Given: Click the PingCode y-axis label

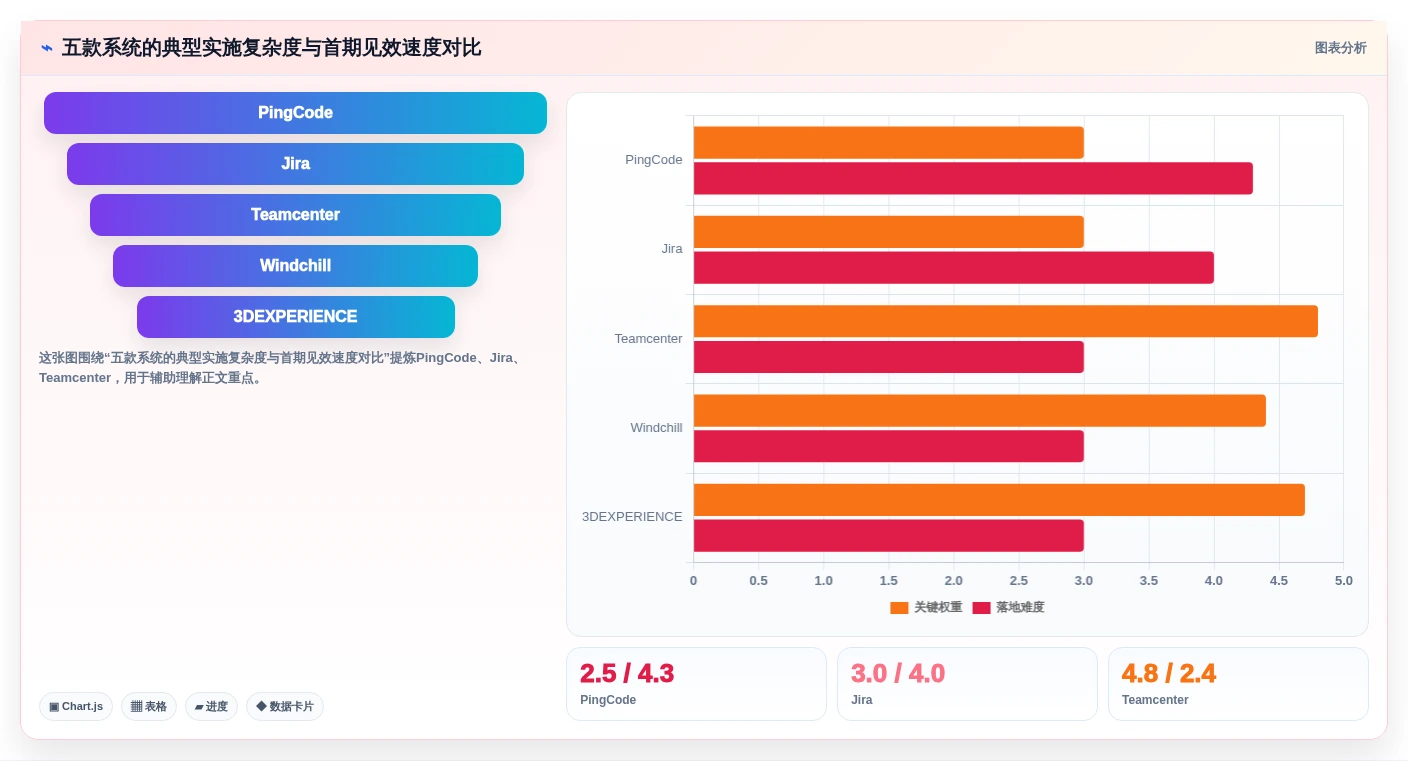Looking at the screenshot, I should point(654,160).
